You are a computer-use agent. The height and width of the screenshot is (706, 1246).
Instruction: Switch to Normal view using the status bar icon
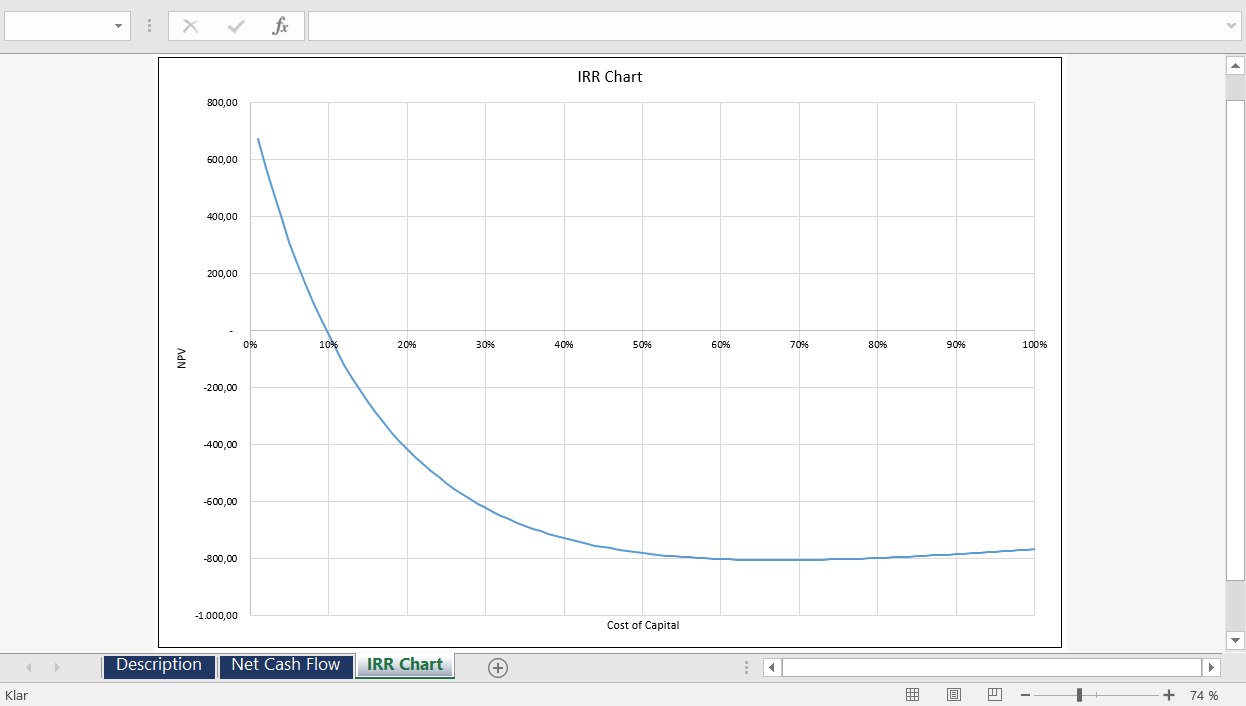(x=912, y=694)
